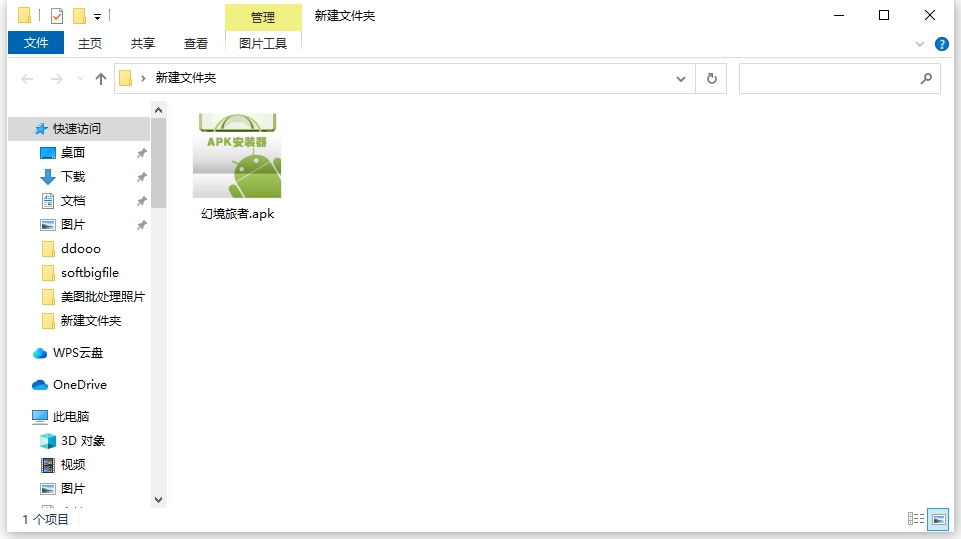Click the pin icon beside 桌面
The image size is (961, 539).
(142, 153)
